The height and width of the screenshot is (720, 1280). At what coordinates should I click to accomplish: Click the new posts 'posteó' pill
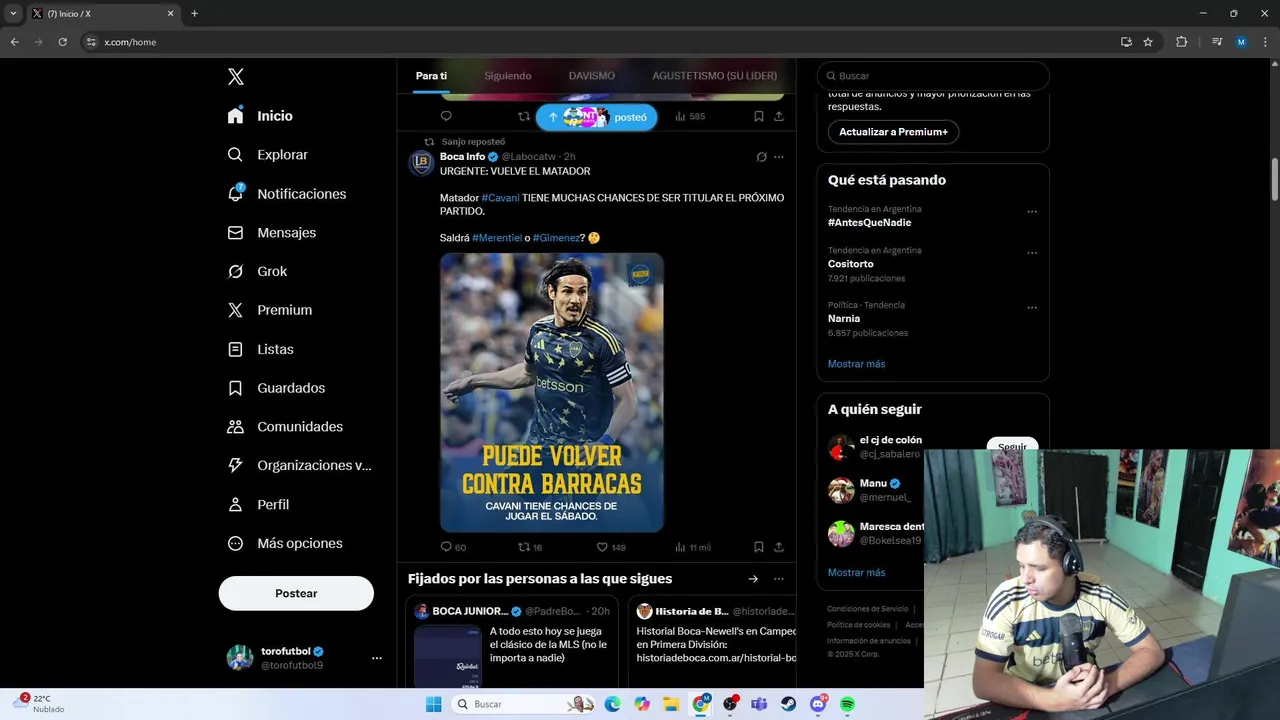click(x=597, y=117)
